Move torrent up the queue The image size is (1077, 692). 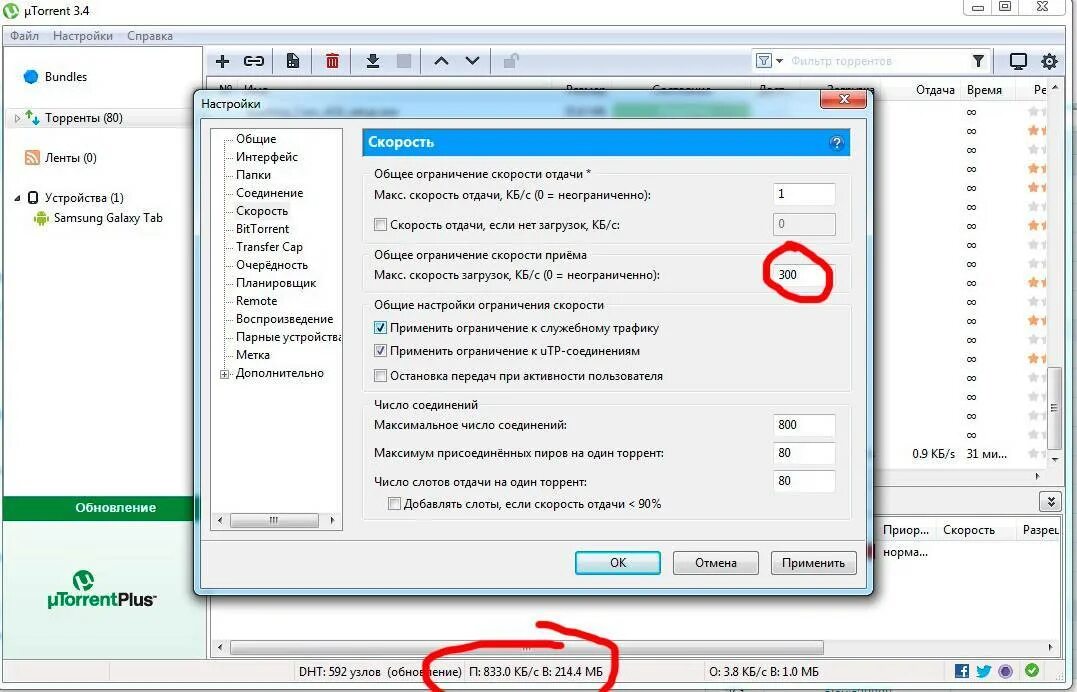[442, 61]
